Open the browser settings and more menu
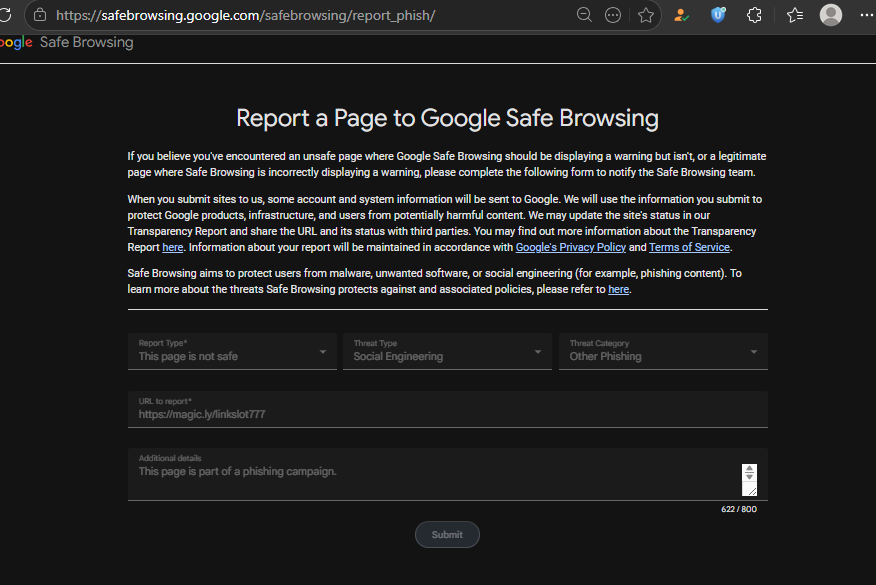 pyautogui.click(x=868, y=15)
